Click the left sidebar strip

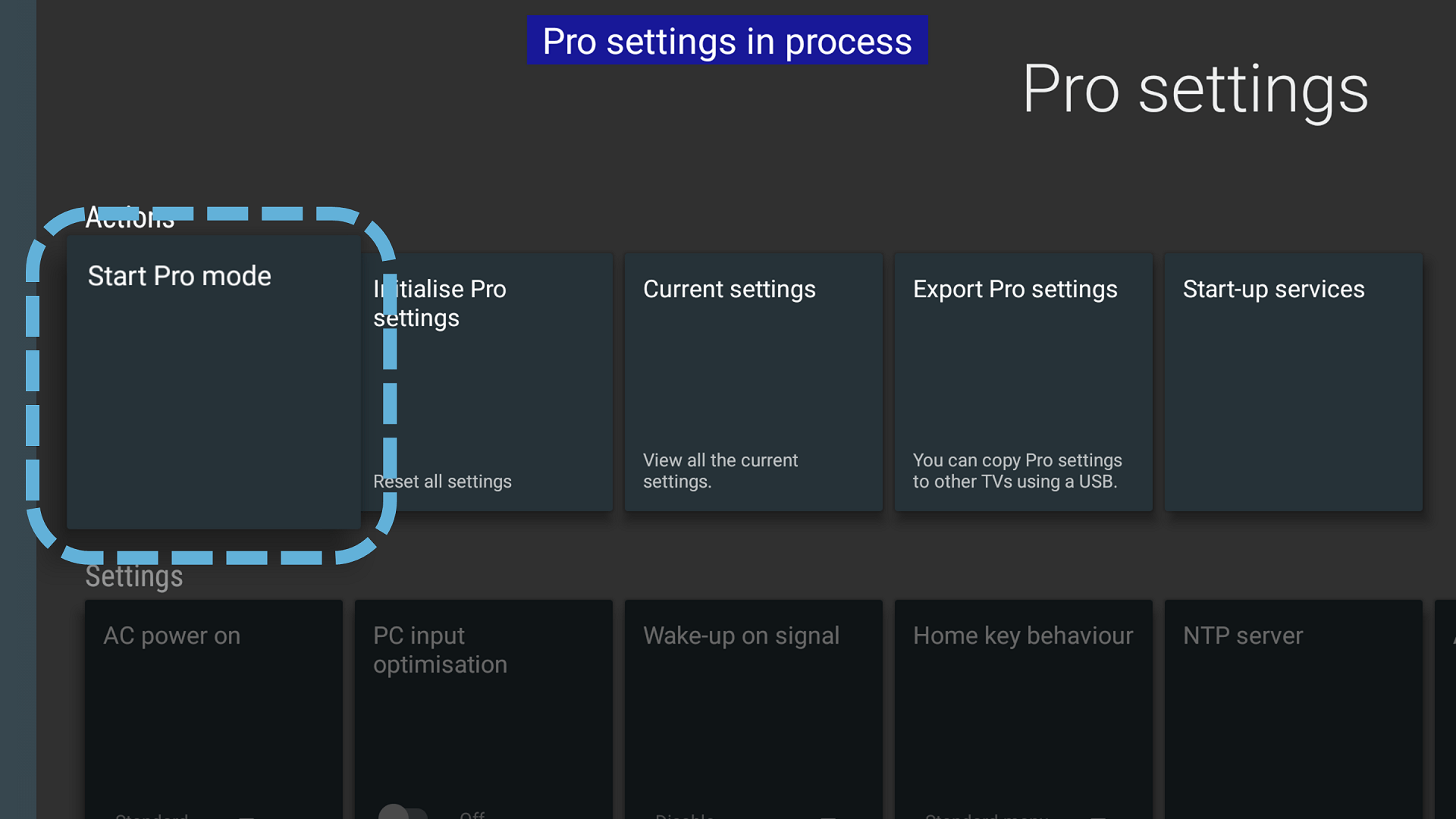(17, 409)
